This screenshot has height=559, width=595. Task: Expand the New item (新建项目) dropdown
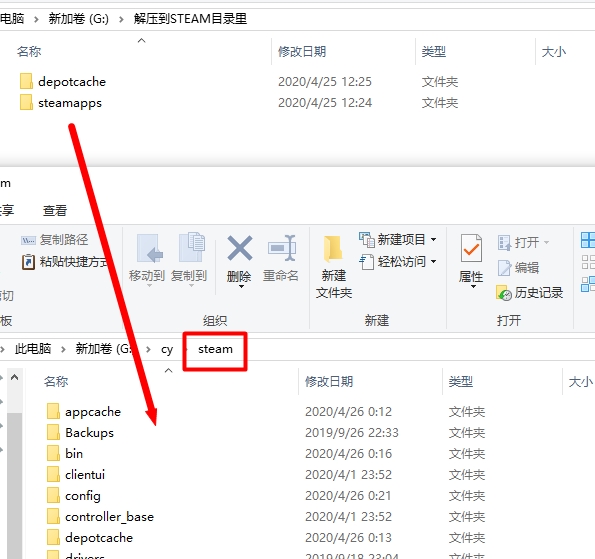433,239
